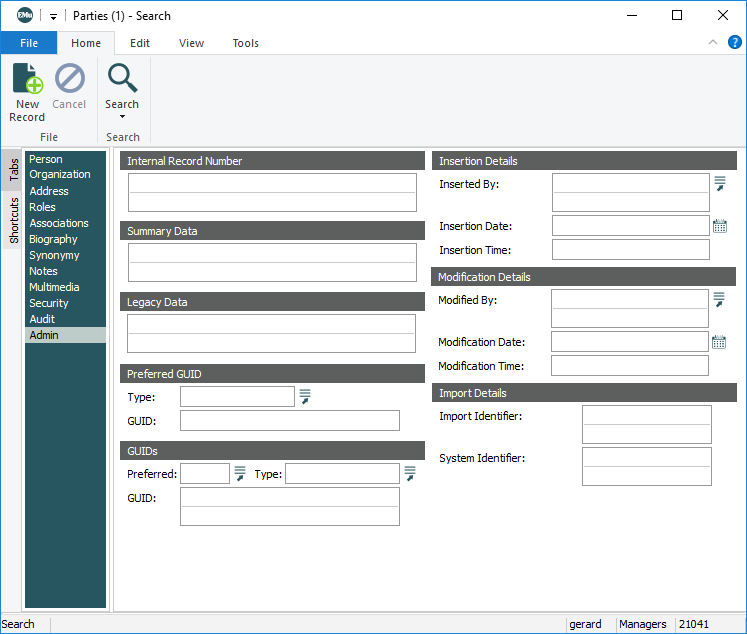This screenshot has width=747, height=634.
Task: Switch to the Tools ribbon tab
Action: click(245, 43)
